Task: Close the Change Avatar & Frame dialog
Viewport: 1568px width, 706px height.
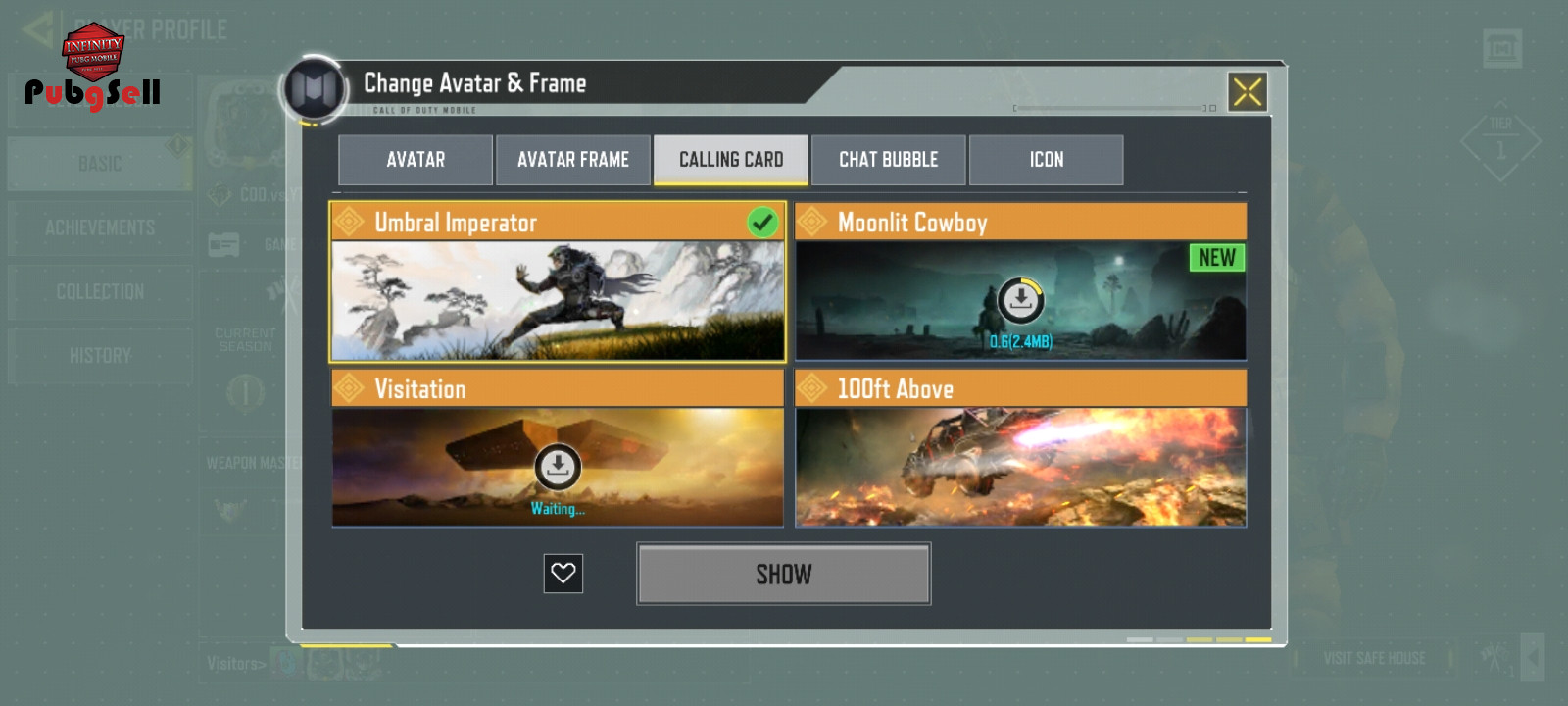Action: (x=1248, y=92)
